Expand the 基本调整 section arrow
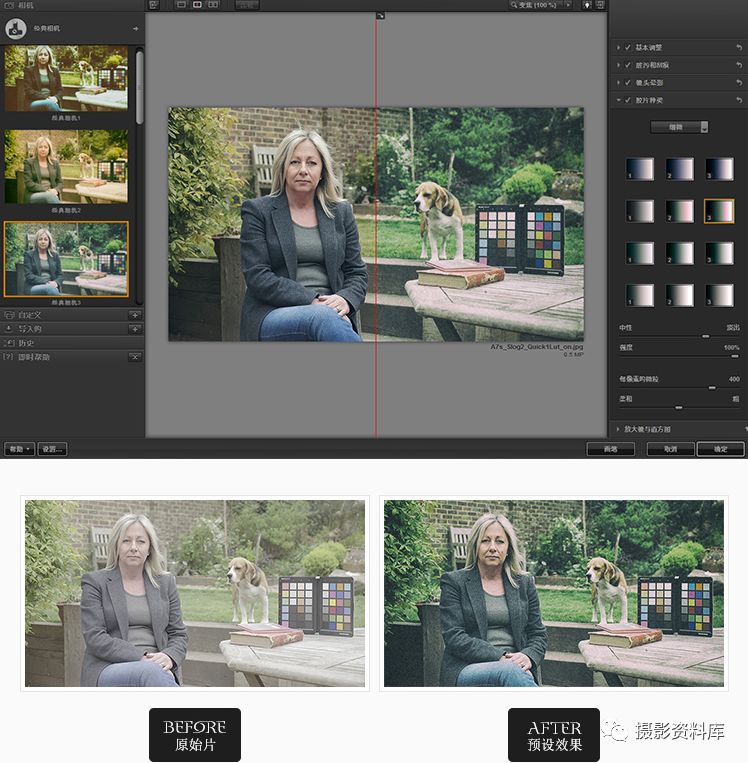 click(x=619, y=47)
